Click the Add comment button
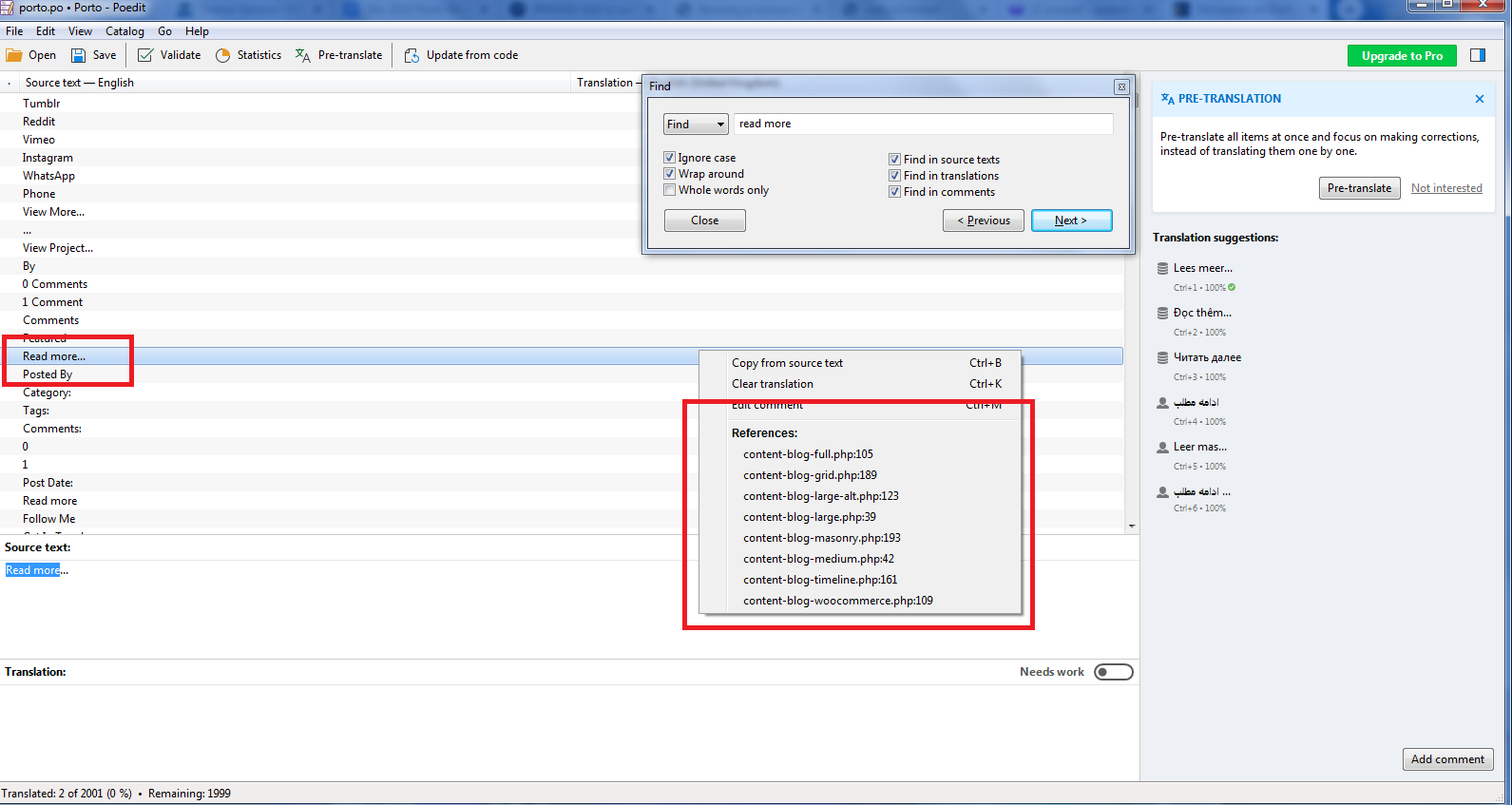The image size is (1512, 805). click(1447, 759)
